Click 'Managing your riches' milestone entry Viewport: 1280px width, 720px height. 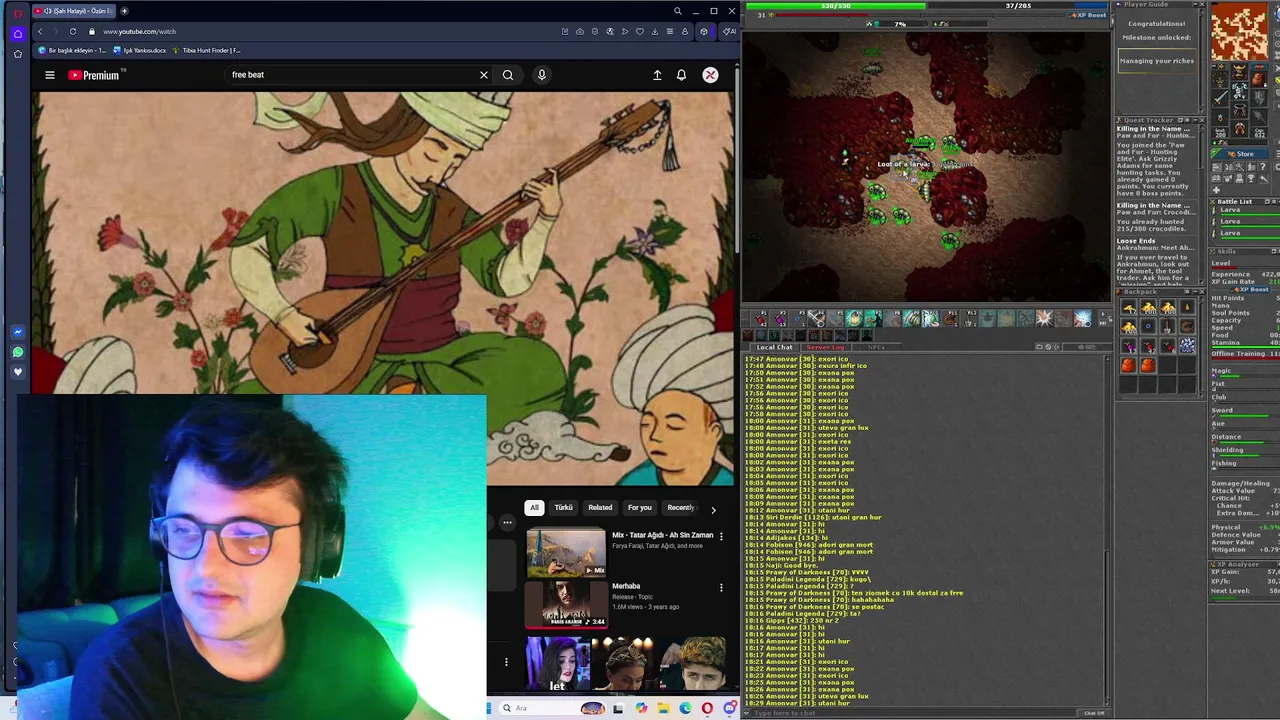1156,61
